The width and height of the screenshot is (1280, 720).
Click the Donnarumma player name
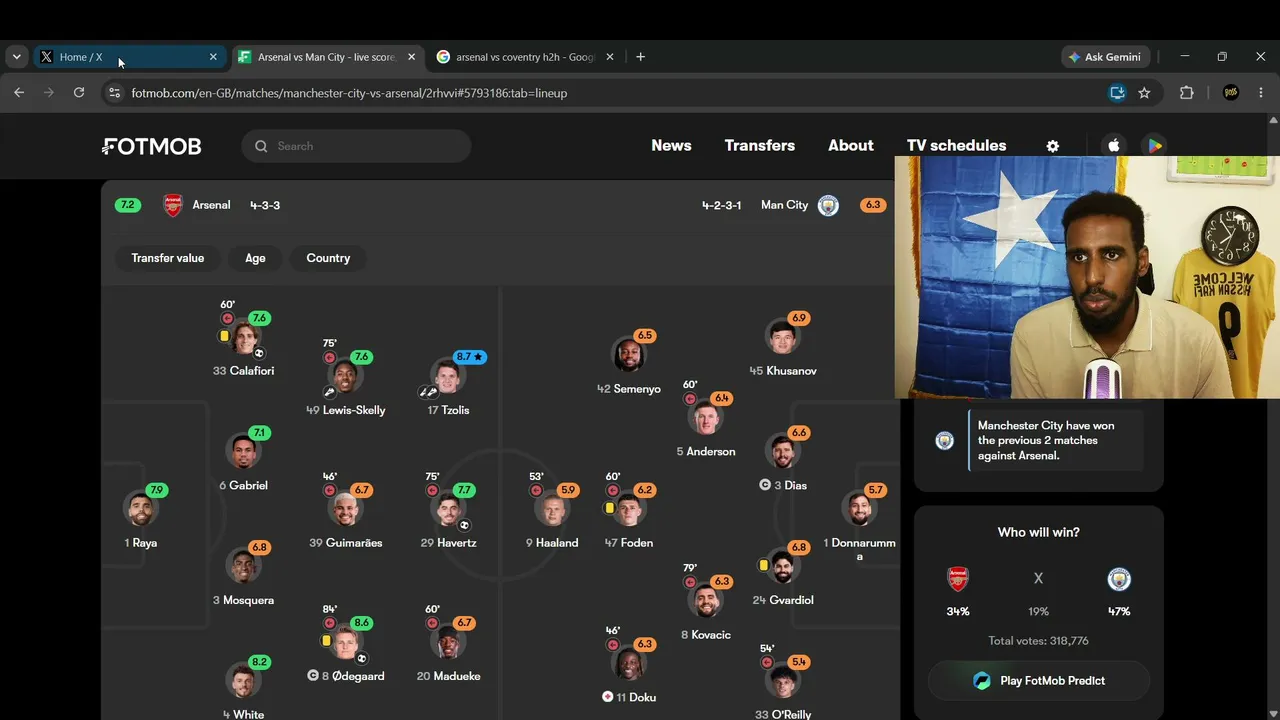[x=863, y=550]
